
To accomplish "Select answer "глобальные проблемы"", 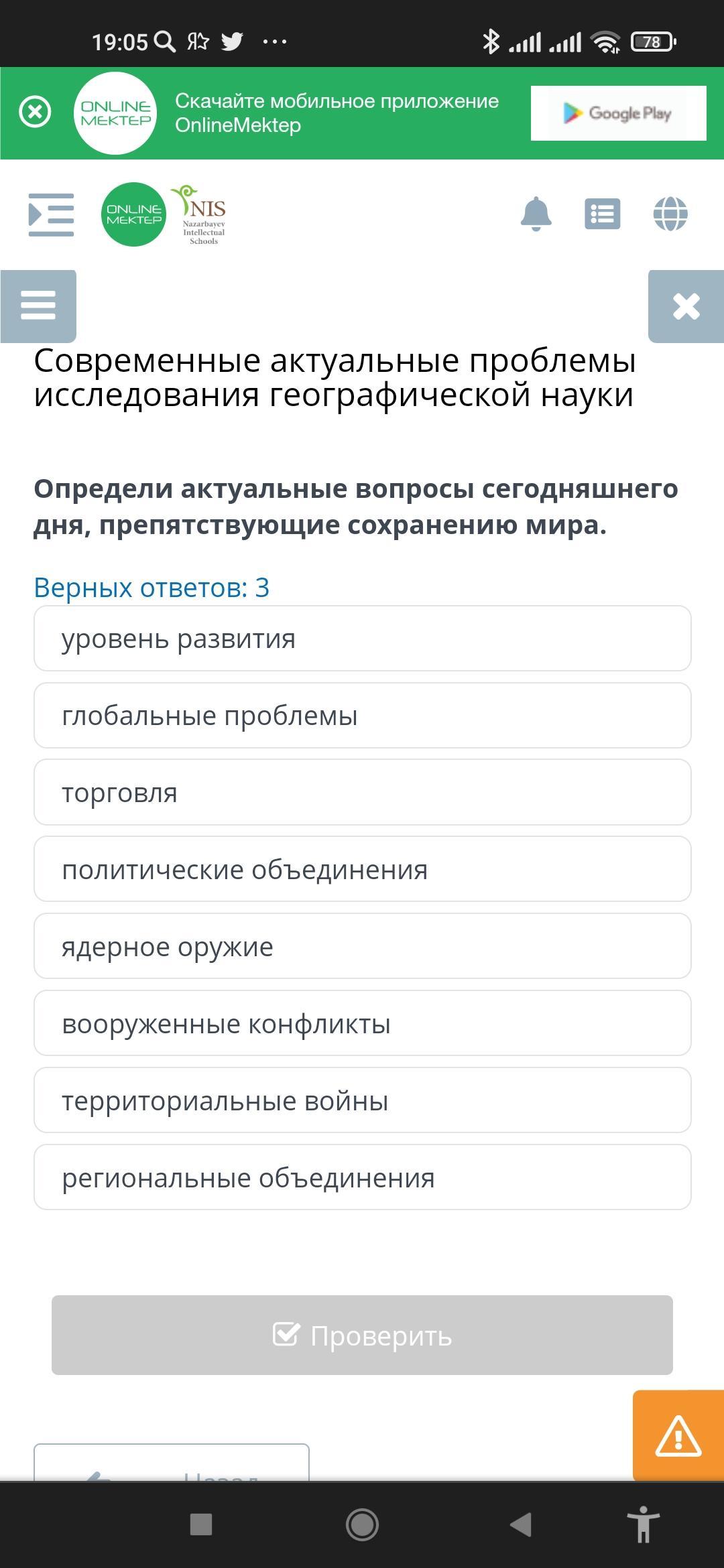I will pyautogui.click(x=362, y=716).
